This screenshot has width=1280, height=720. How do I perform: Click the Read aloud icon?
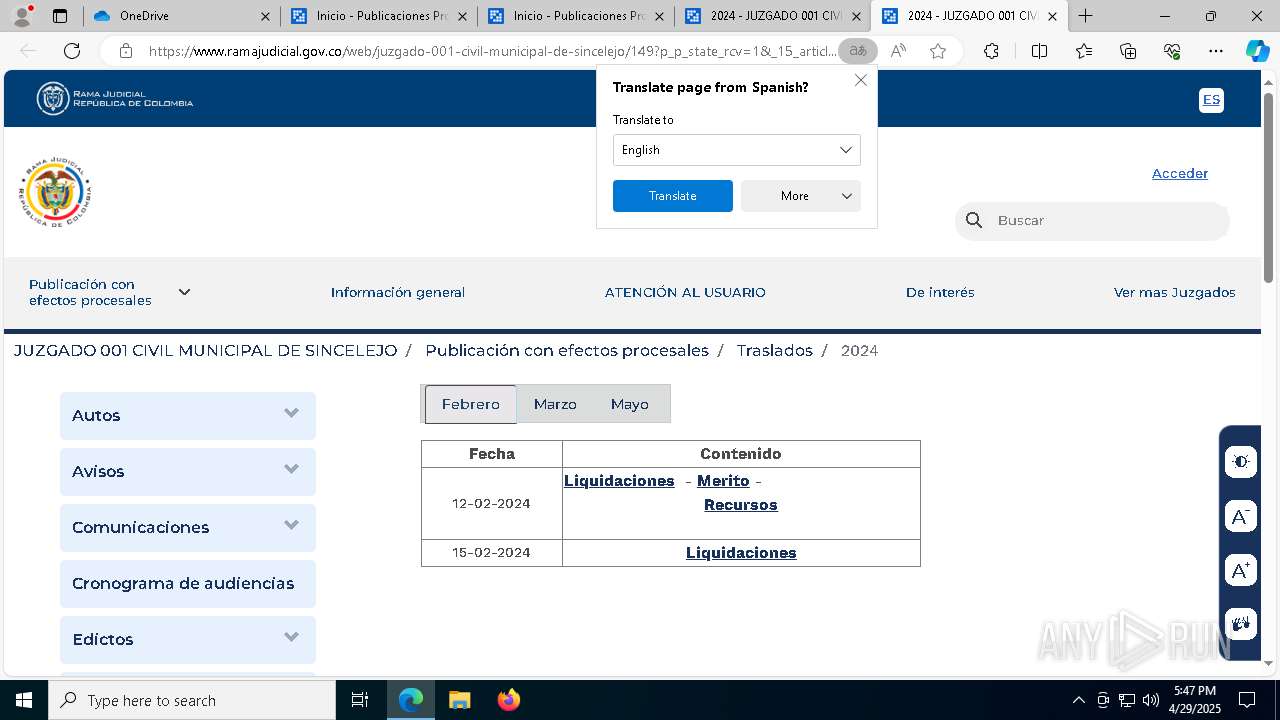pyautogui.click(x=898, y=51)
